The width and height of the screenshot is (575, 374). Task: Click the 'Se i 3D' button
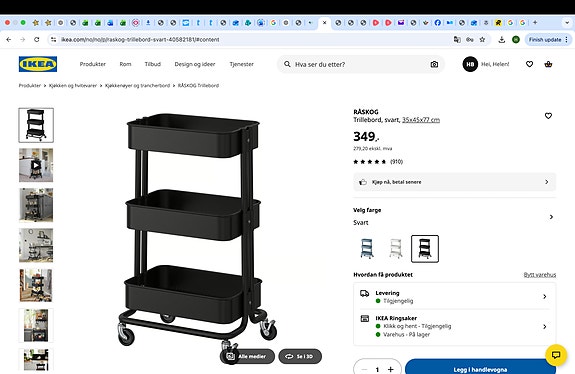click(300, 356)
